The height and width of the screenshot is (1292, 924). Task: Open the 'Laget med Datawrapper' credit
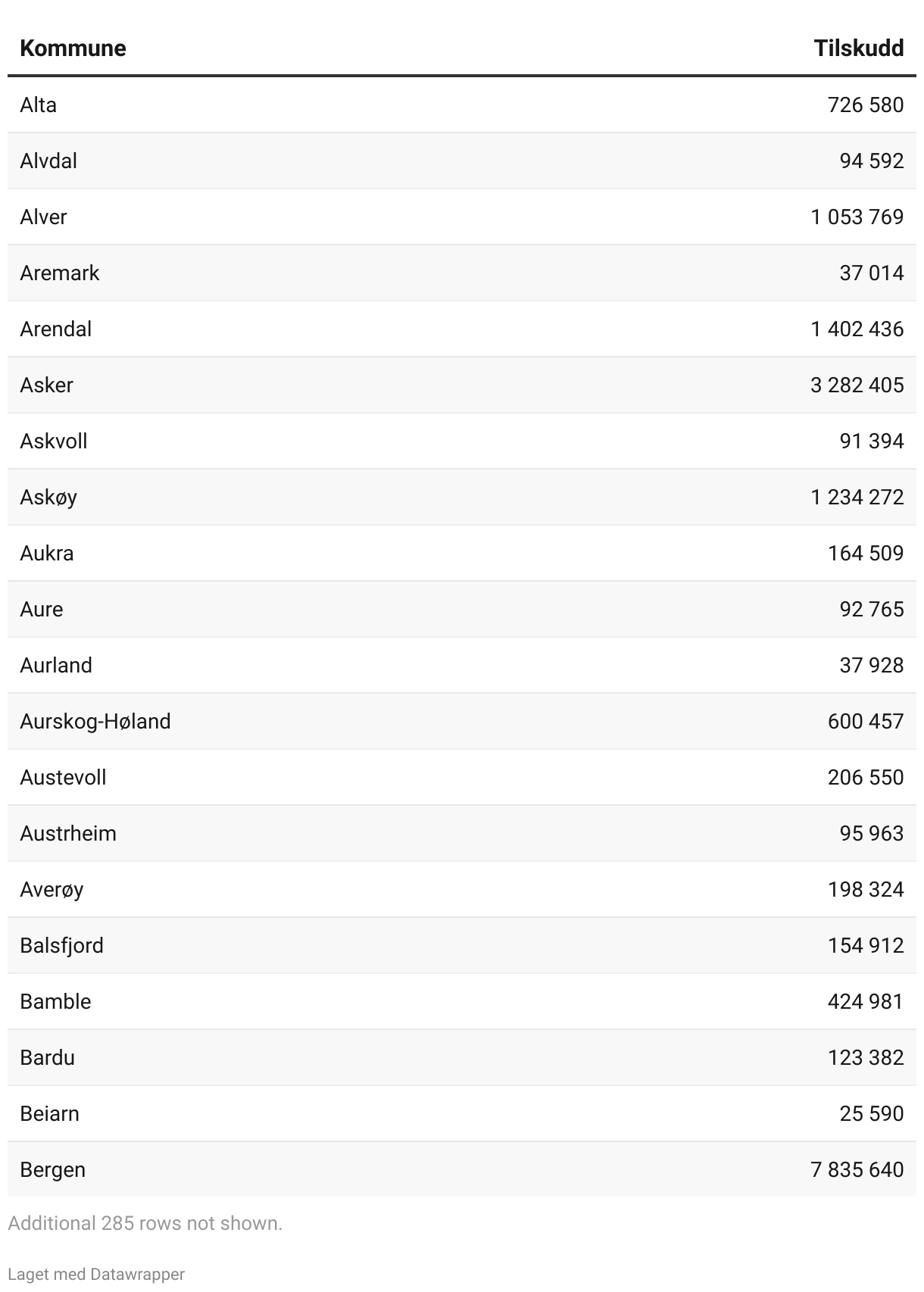tap(96, 1274)
